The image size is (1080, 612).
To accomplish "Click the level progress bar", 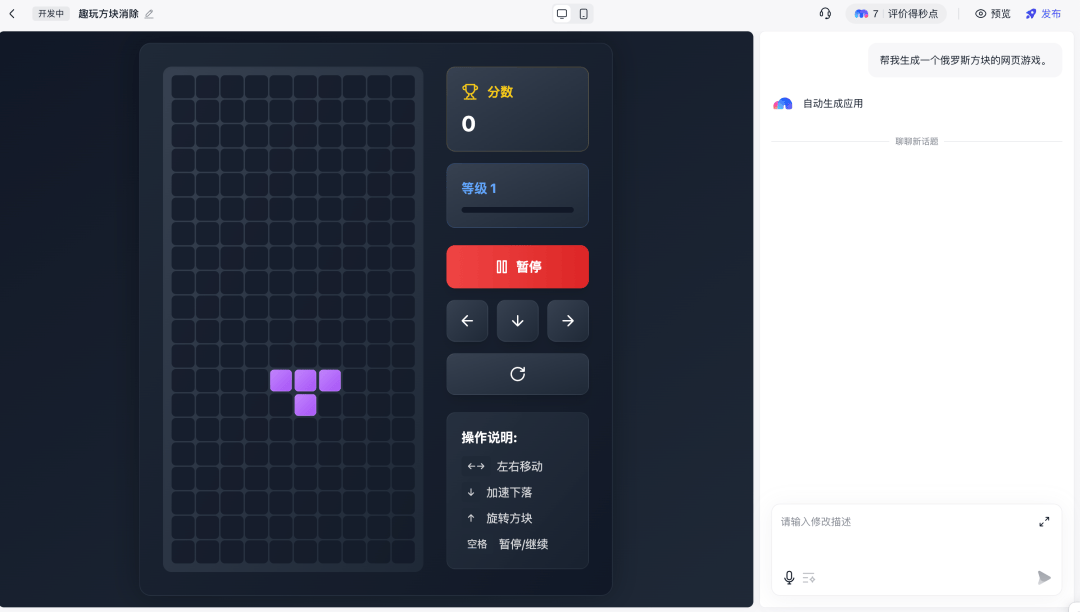I will point(517,210).
